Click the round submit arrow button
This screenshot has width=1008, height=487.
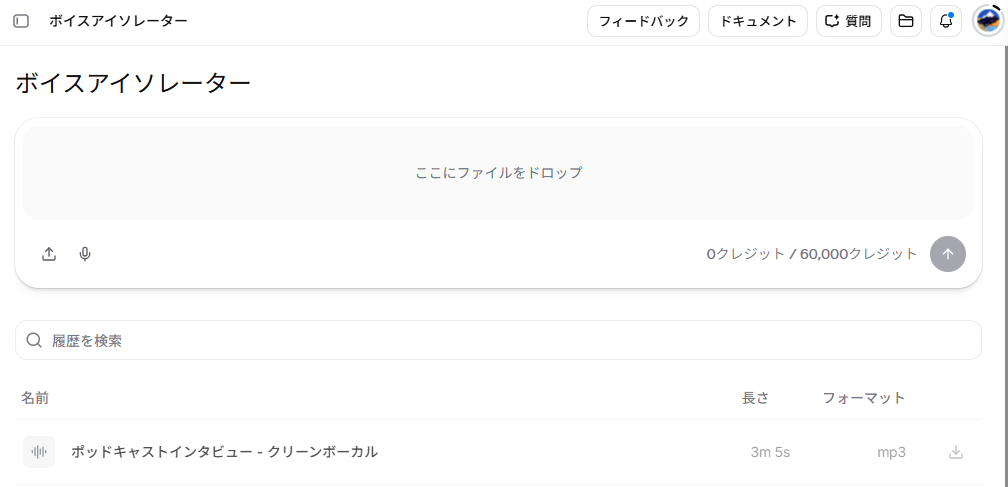(x=948, y=254)
